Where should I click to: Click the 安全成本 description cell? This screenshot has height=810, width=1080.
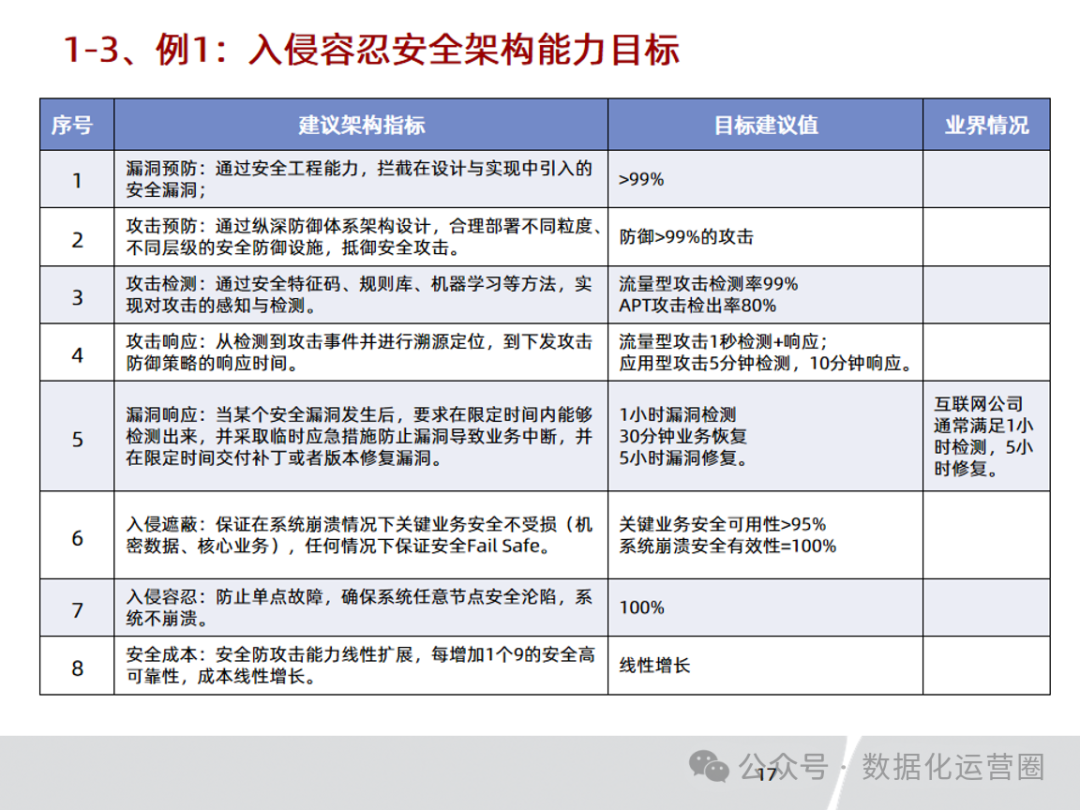(x=361, y=665)
